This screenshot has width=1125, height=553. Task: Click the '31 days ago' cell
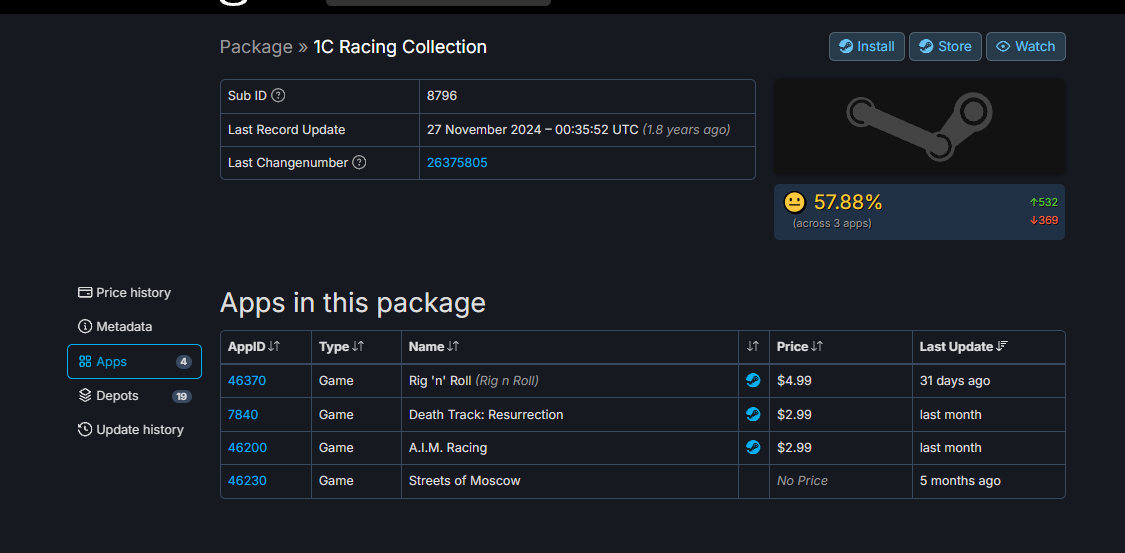(x=988, y=381)
